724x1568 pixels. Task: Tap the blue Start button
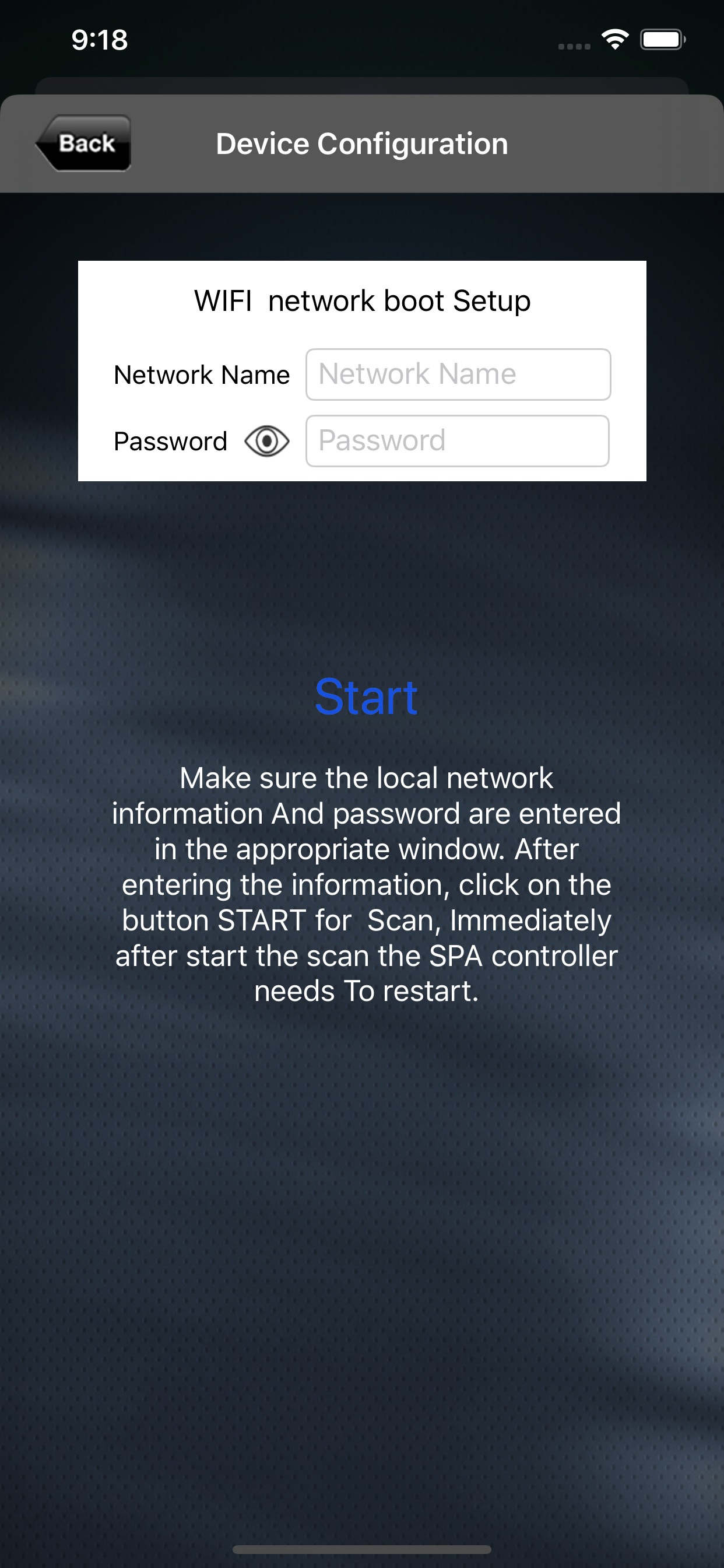coord(366,697)
